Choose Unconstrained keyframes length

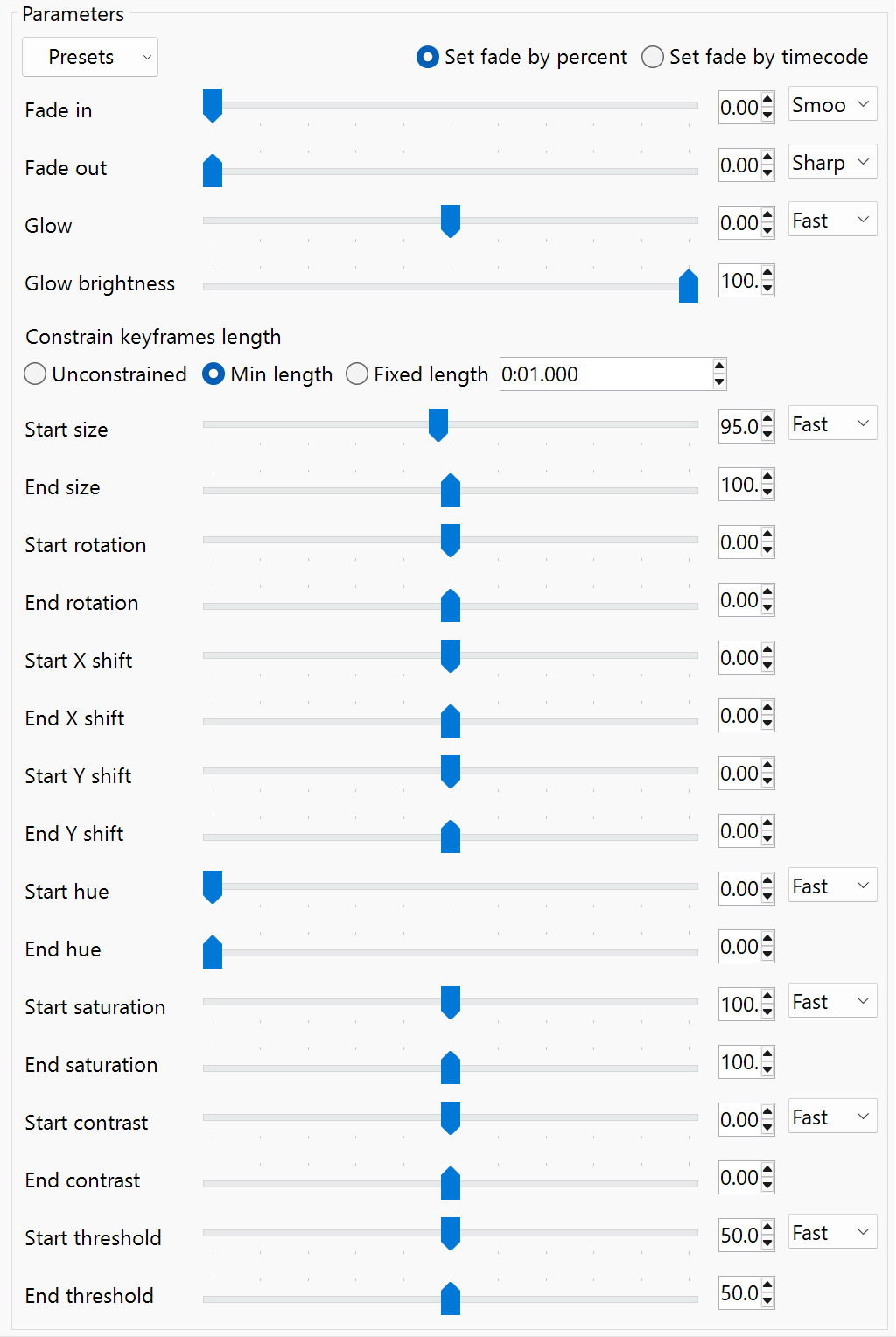tap(106, 374)
